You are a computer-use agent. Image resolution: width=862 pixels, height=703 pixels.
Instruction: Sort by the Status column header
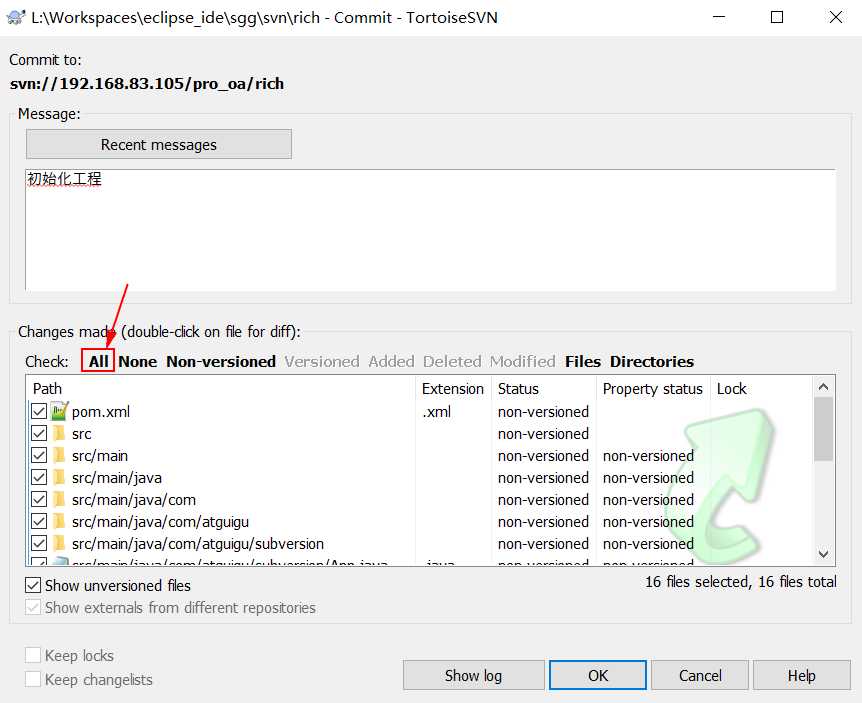pyautogui.click(x=544, y=389)
